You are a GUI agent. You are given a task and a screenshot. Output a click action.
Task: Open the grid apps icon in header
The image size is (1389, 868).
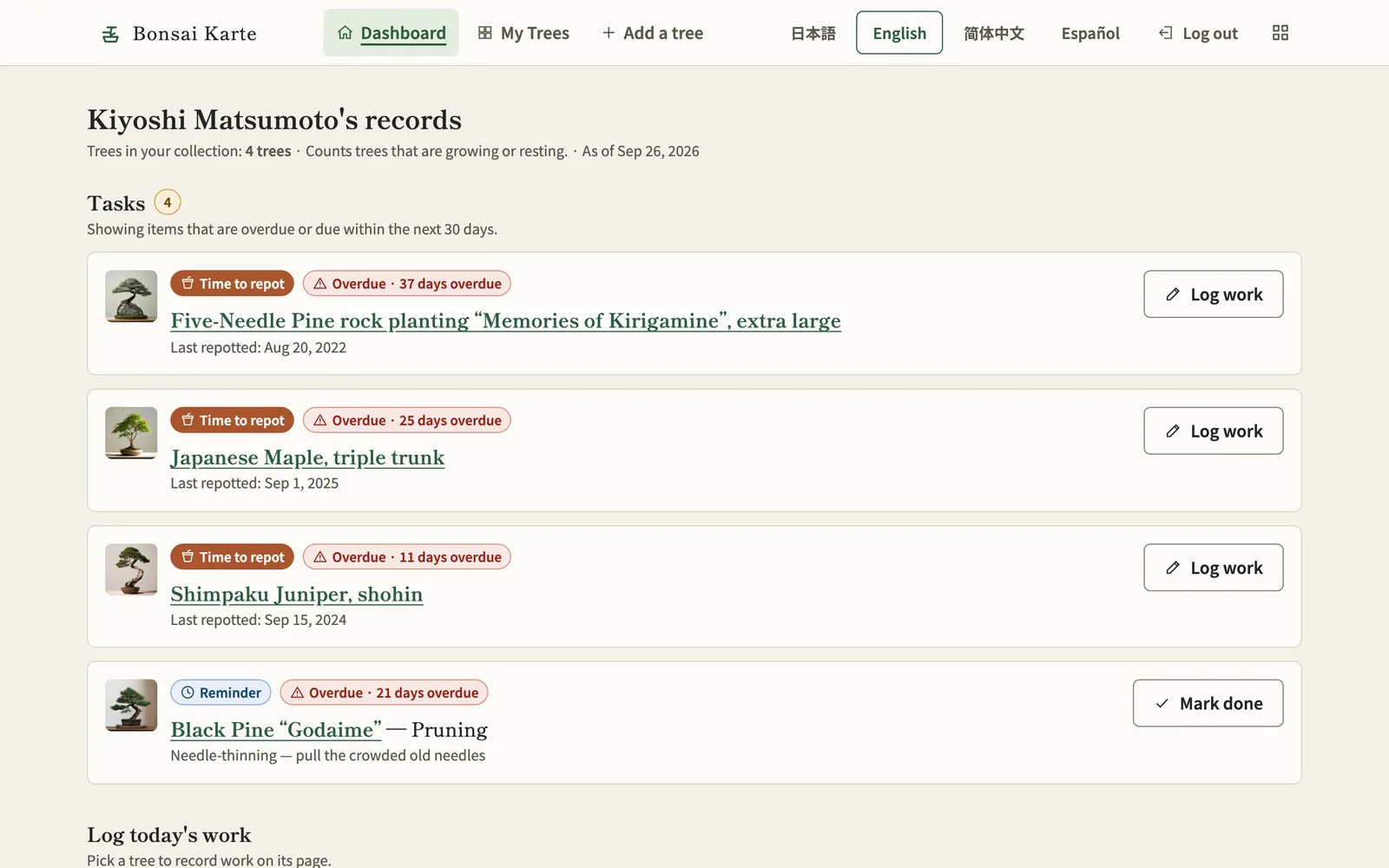(x=1280, y=33)
